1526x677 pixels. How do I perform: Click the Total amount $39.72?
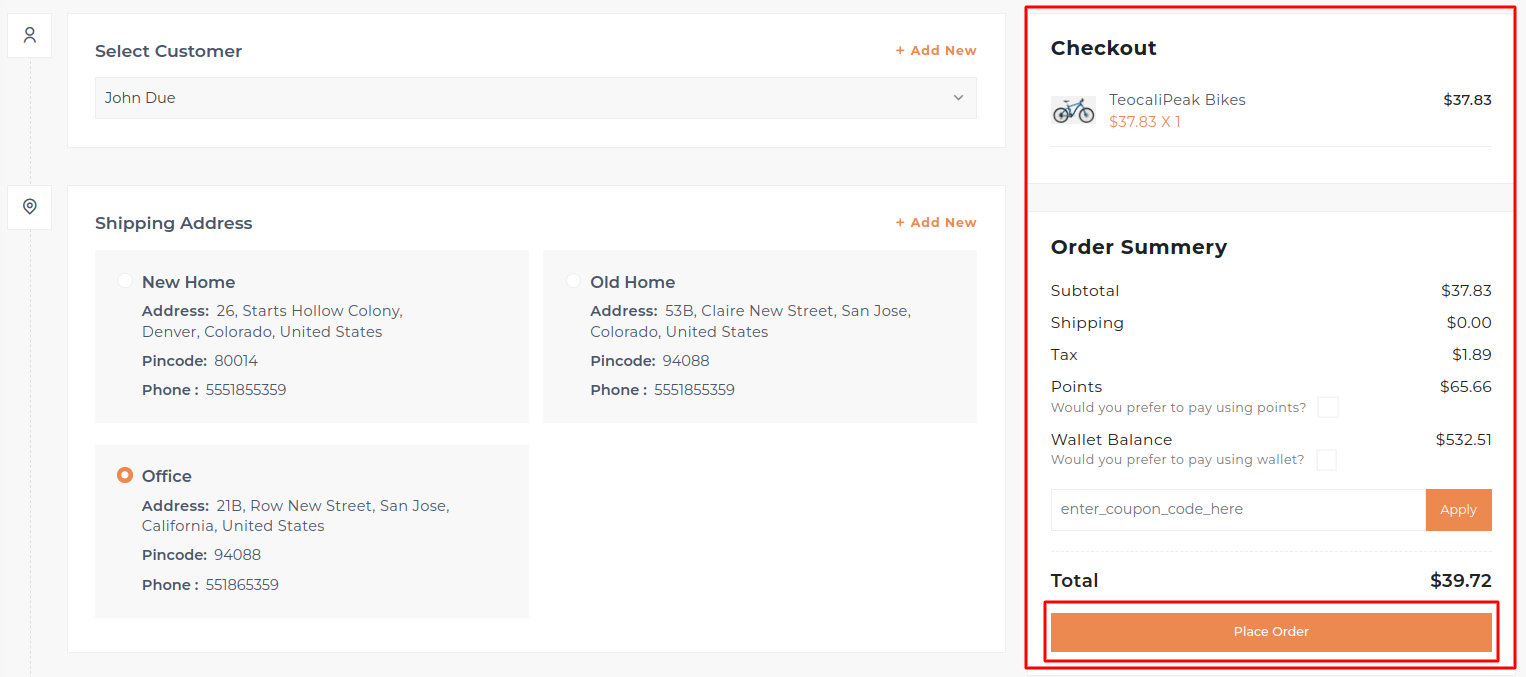[1460, 581]
